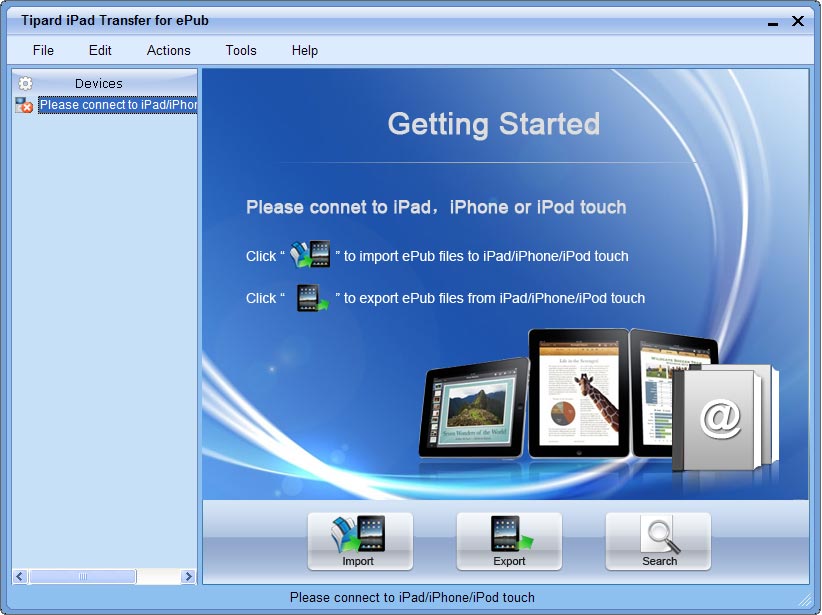
Task: Click the iPad showing the giraffe page
Action: (579, 393)
